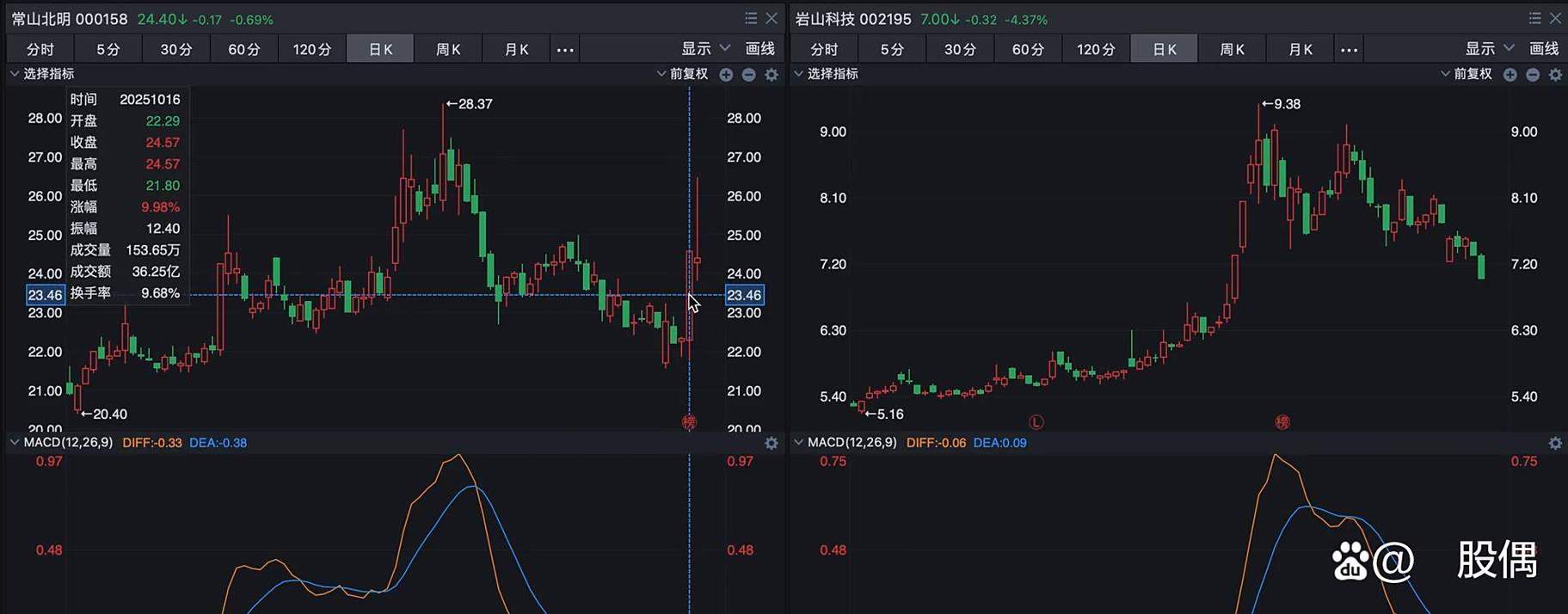Expand 选择指标 dropdown in left chart

pos(42,74)
